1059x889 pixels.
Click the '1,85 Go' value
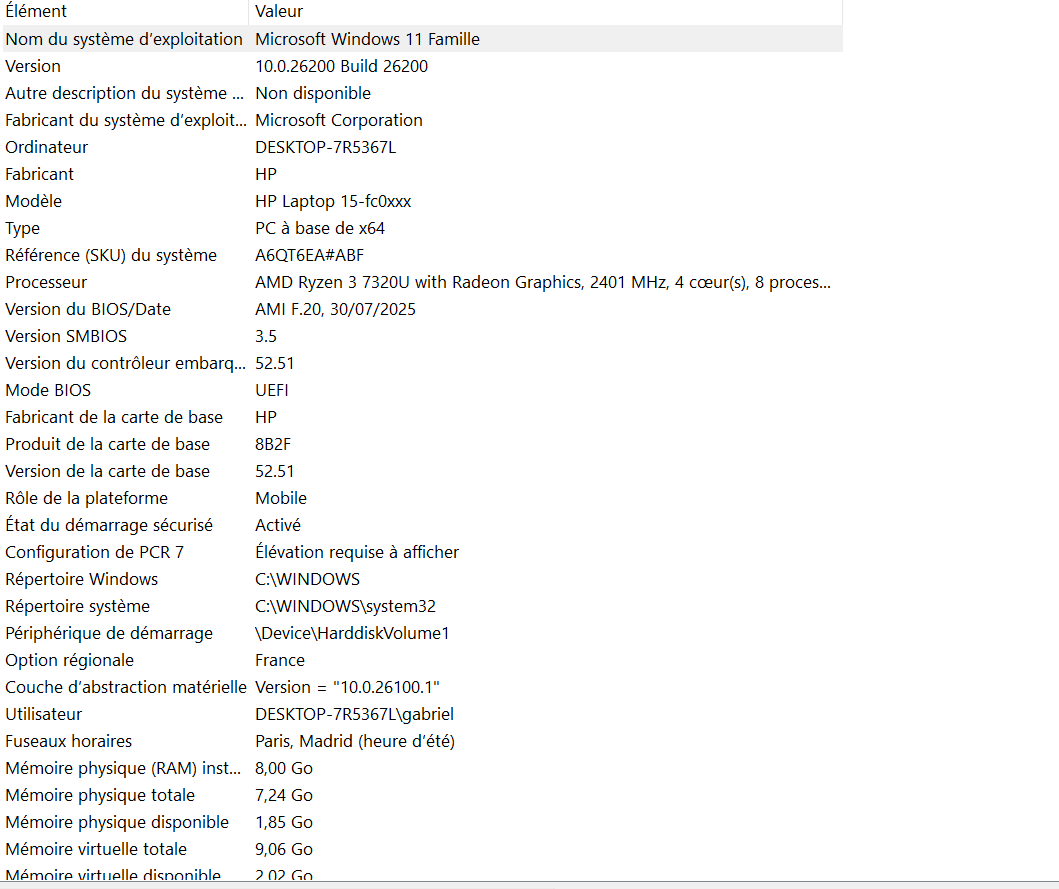(284, 823)
